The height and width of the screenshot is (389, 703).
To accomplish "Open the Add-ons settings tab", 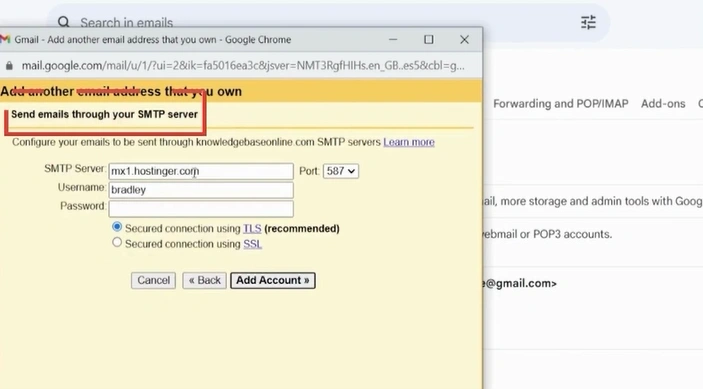I will click(663, 104).
